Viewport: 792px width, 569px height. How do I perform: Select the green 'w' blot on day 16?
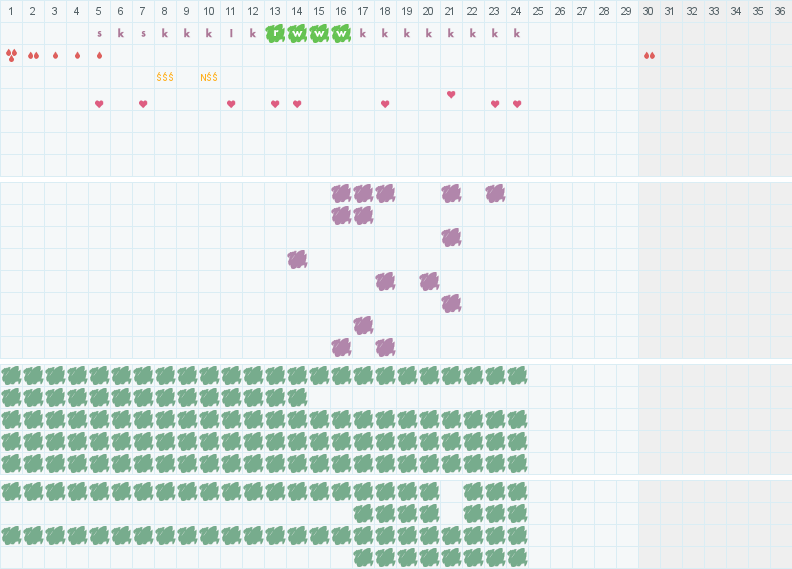(x=341, y=33)
